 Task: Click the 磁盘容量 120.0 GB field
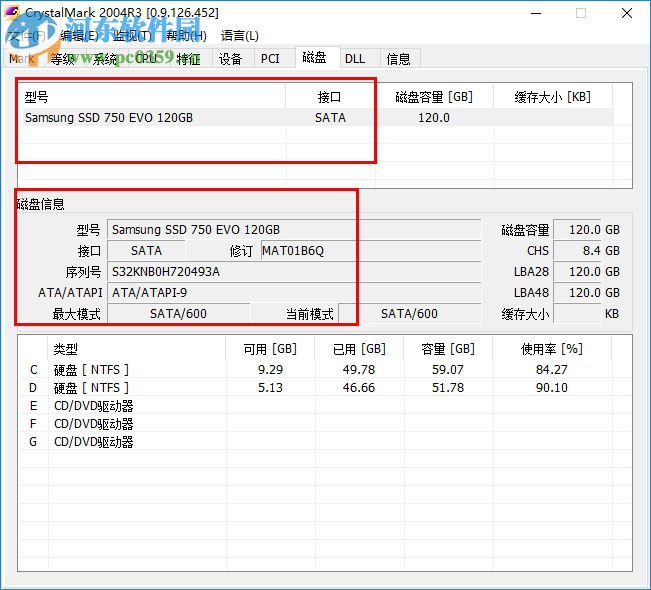[578, 230]
